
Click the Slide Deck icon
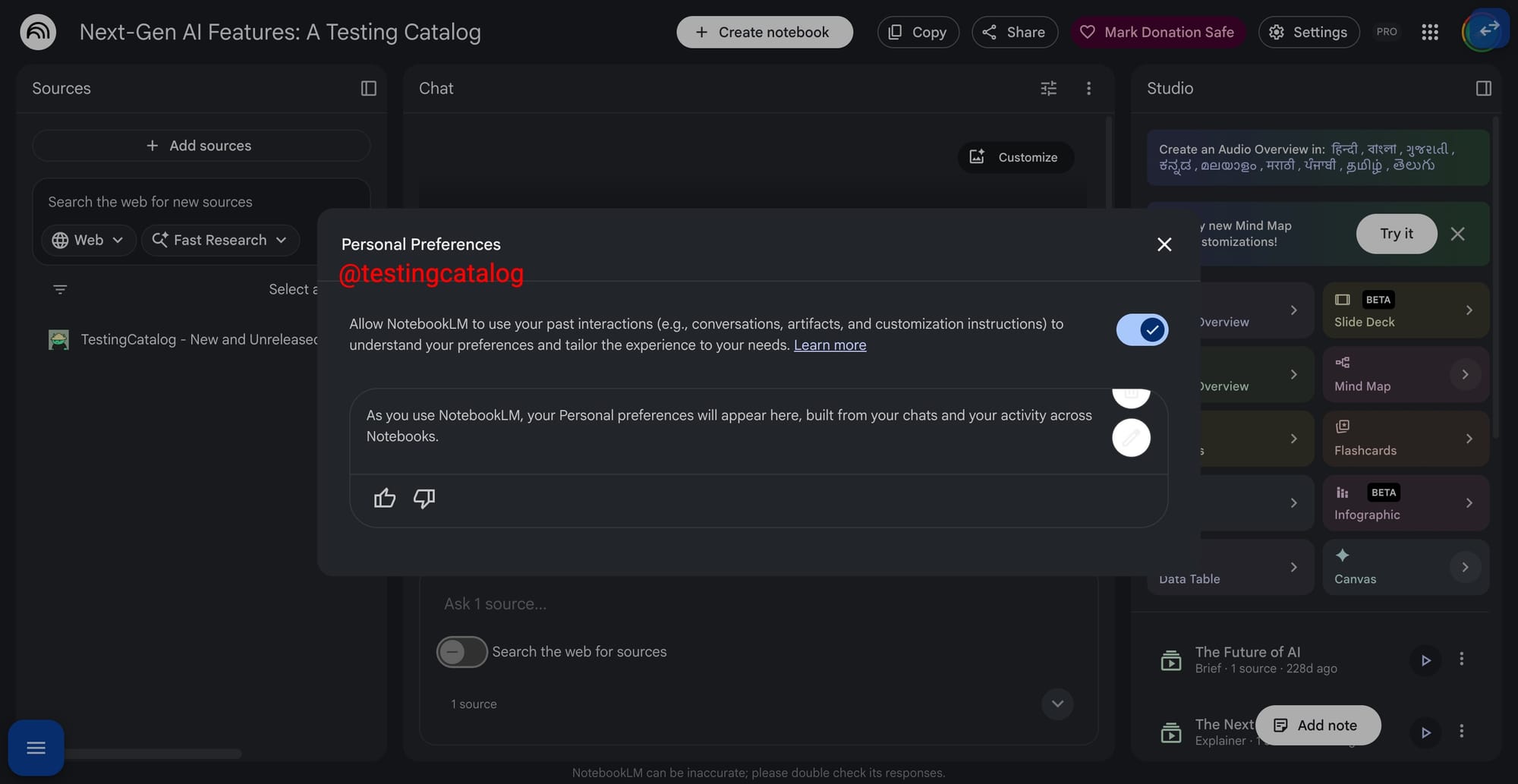pos(1343,300)
